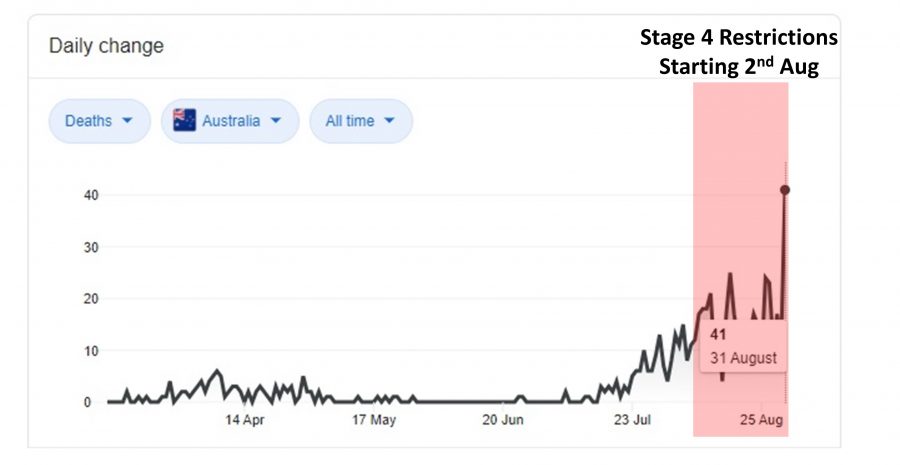Click the 17 May axis label
Screen dimensions: 900x465
[374, 420]
